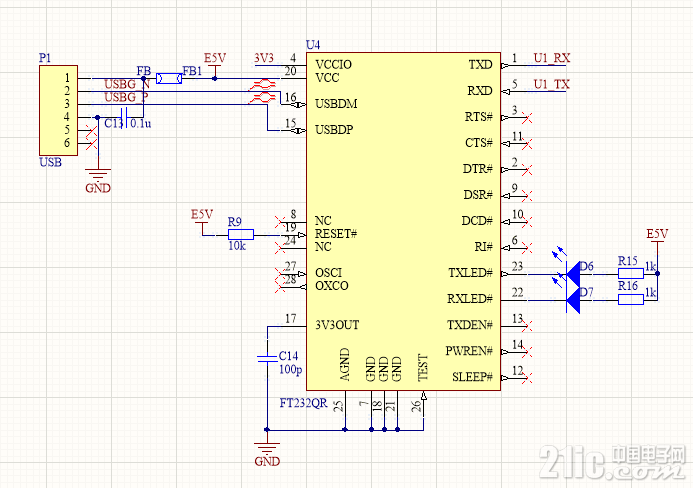Viewport: 693px width, 488px height.
Task: Click the C13 capacitor symbol
Action: coord(124,117)
